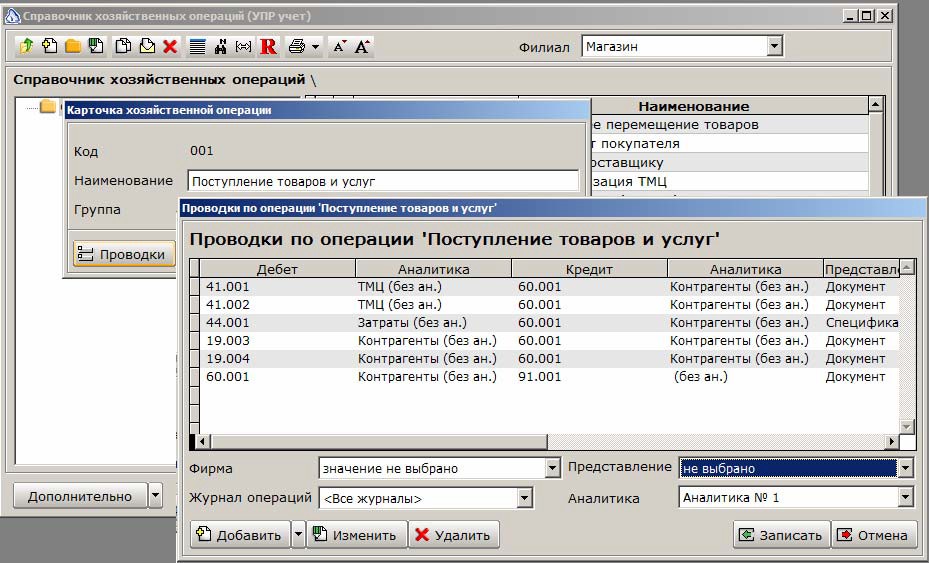Screen dimensions: 929x563
Task: Click the 'перемещение товаров' row in background list
Action: click(x=730, y=124)
